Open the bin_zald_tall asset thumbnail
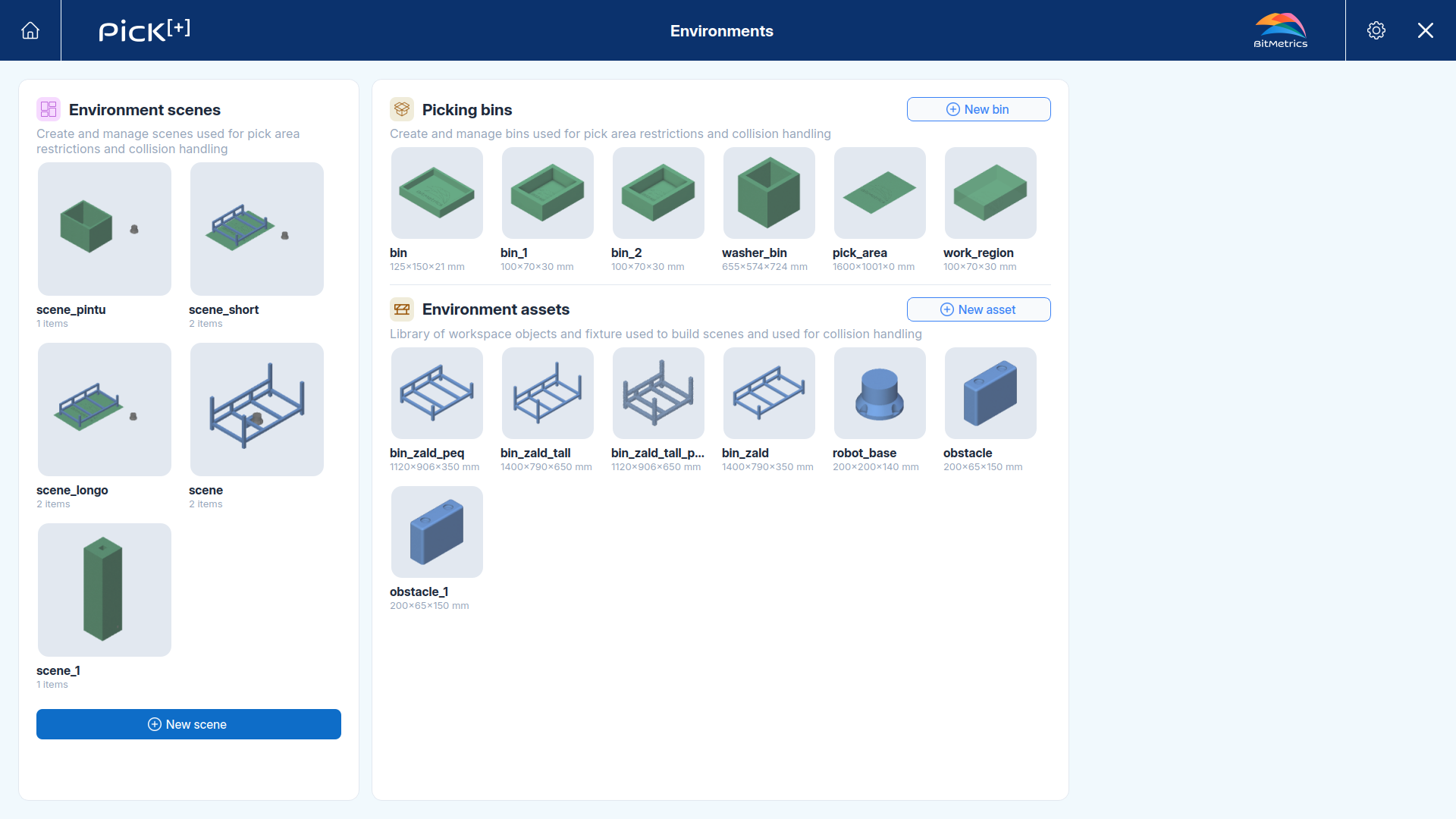This screenshot has width=1456, height=819. tap(548, 394)
